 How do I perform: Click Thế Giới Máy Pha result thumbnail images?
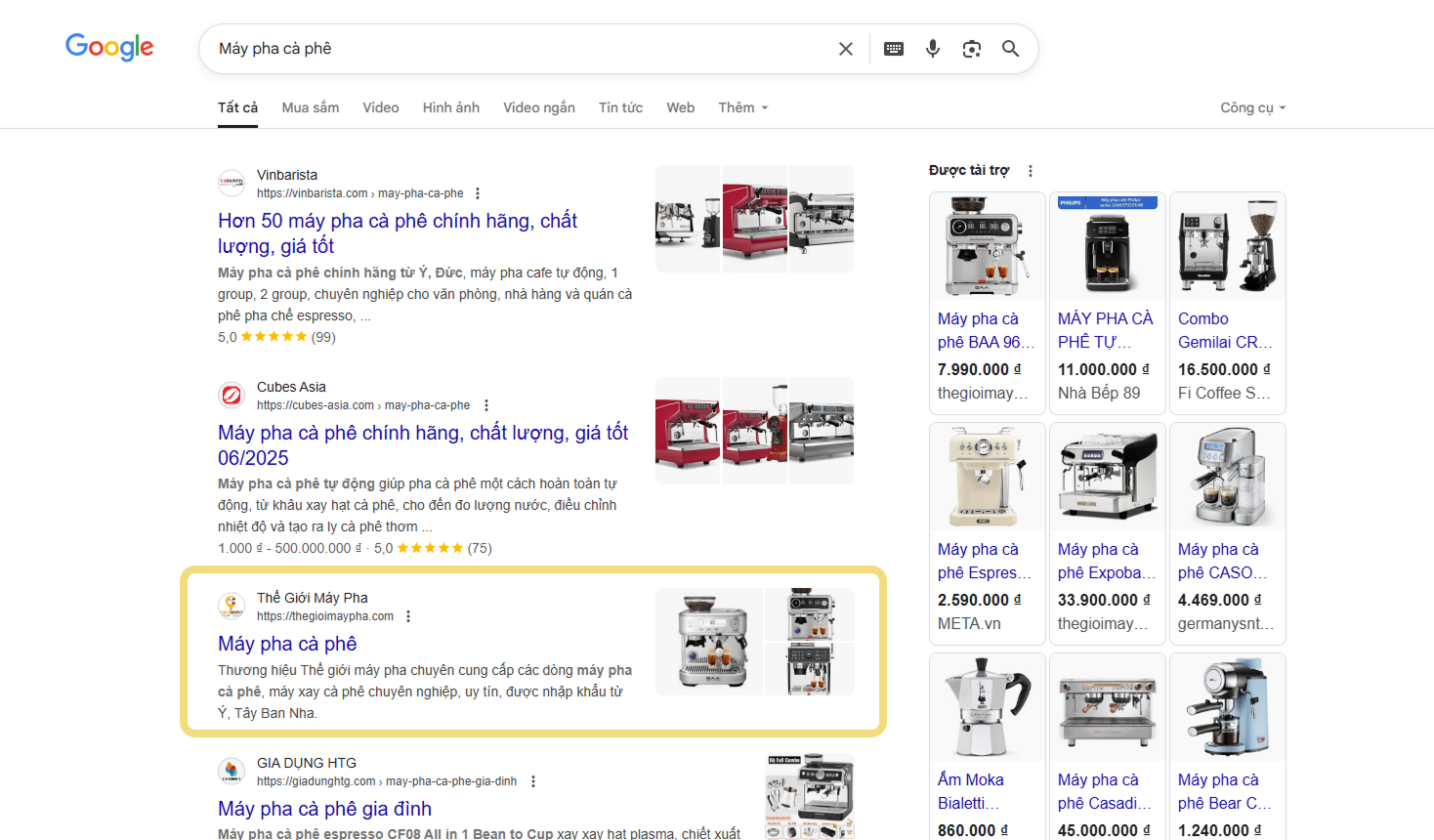pyautogui.click(x=754, y=642)
